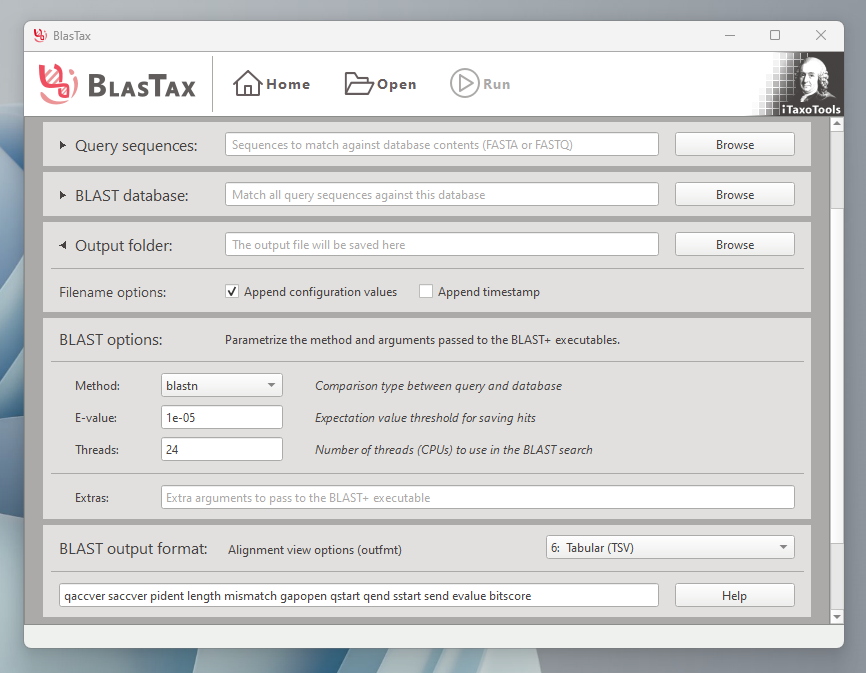Disable Append configuration values
This screenshot has width=866, height=673.
(x=231, y=291)
